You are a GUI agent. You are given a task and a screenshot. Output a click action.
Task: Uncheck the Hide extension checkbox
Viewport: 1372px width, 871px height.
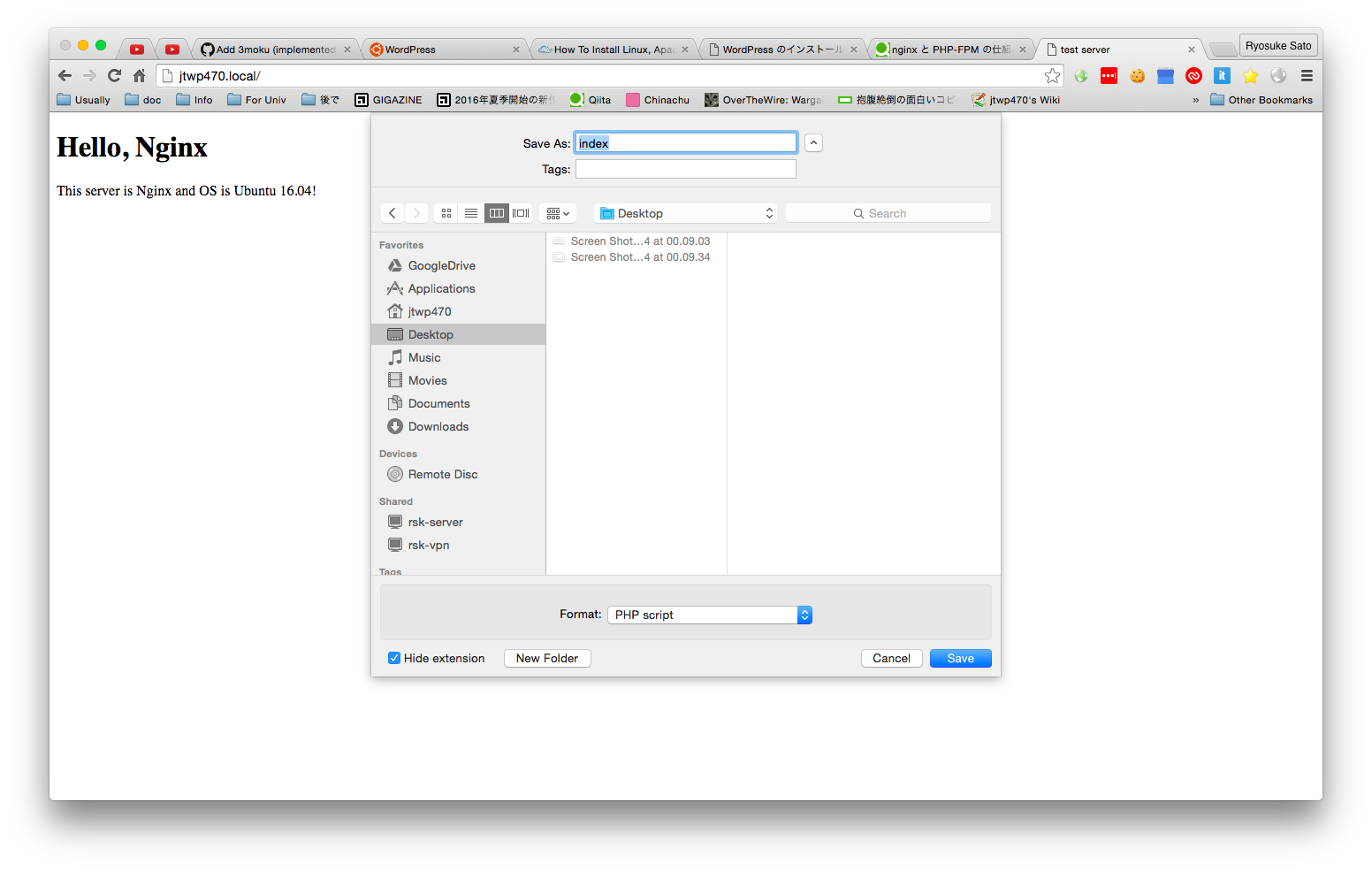click(x=394, y=658)
